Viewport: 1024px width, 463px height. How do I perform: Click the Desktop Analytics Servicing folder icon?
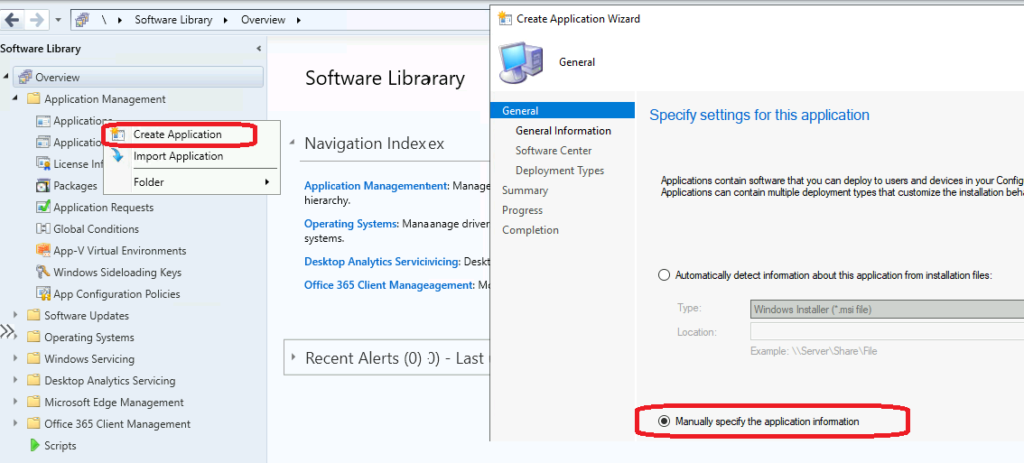pyautogui.click(x=34, y=380)
